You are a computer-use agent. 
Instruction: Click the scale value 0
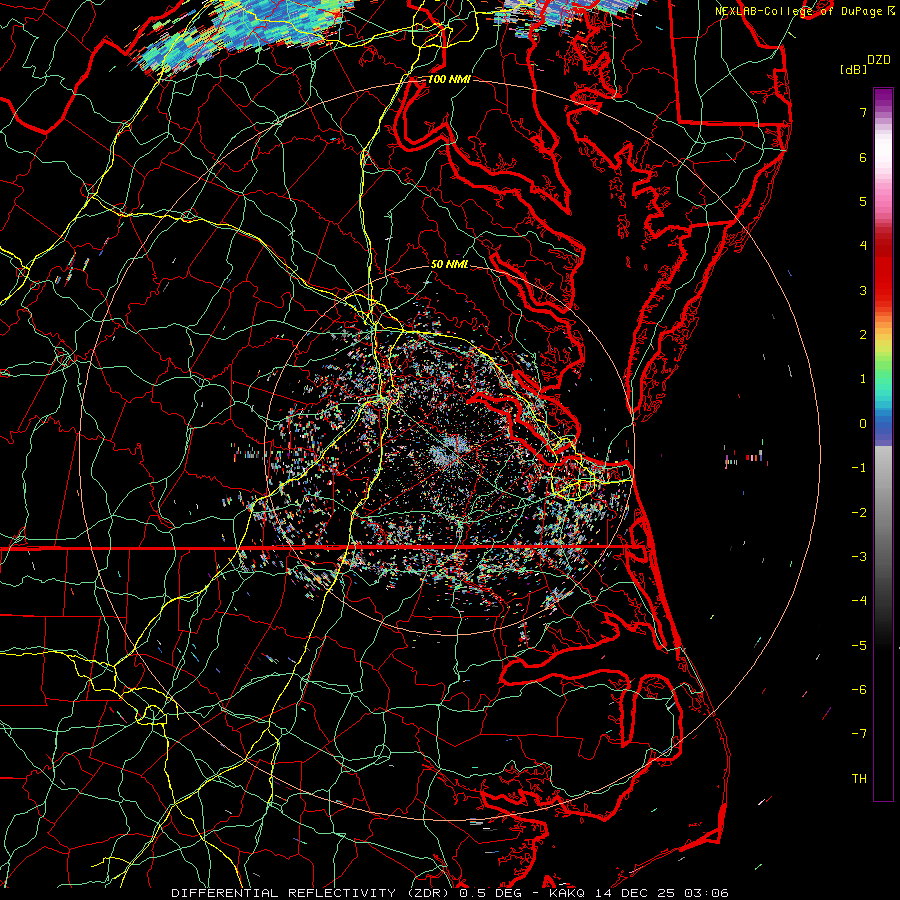[x=863, y=424]
